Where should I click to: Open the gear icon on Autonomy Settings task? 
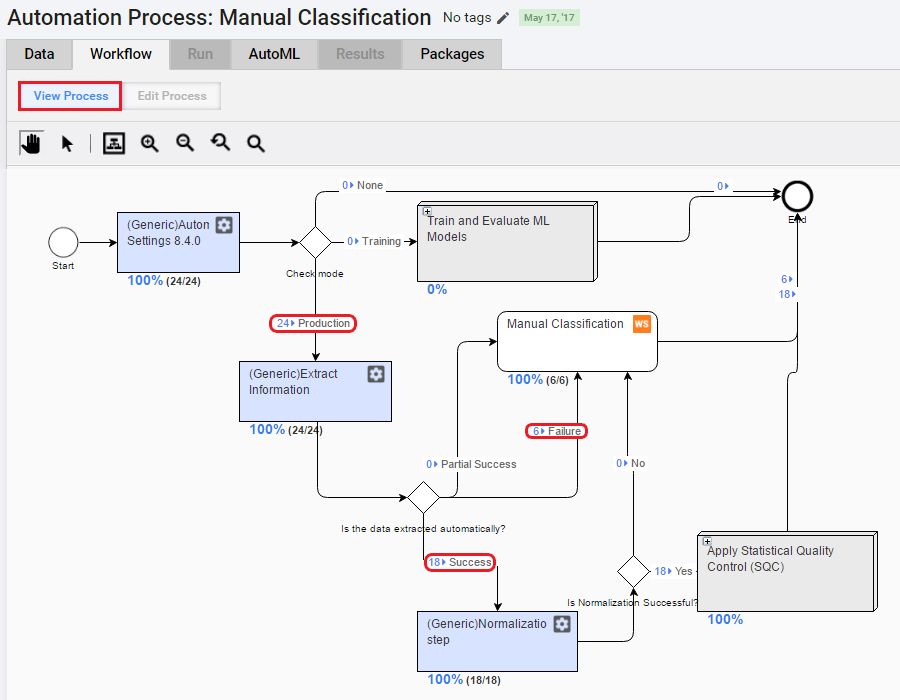(224, 225)
